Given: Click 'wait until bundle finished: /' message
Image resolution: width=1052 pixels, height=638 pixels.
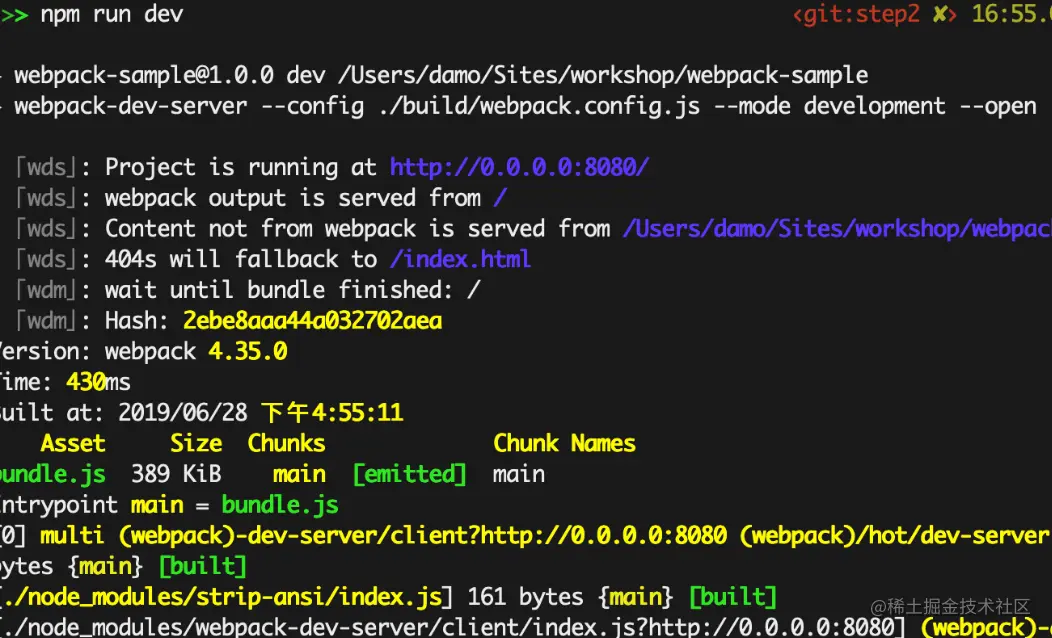Looking at the screenshot, I should point(293,290).
